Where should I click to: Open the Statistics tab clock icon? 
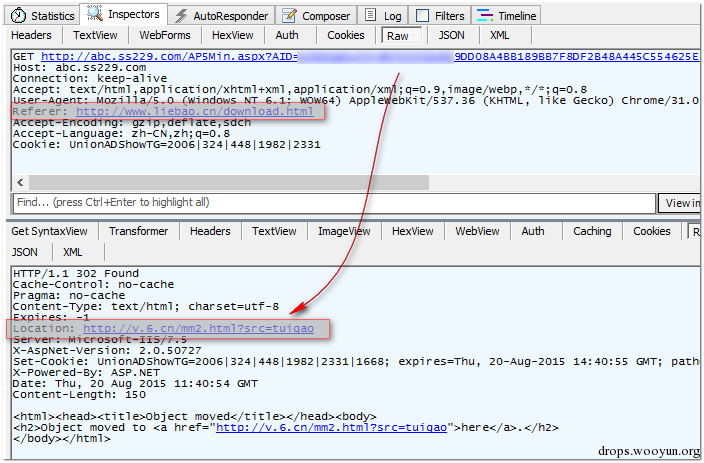(x=18, y=16)
